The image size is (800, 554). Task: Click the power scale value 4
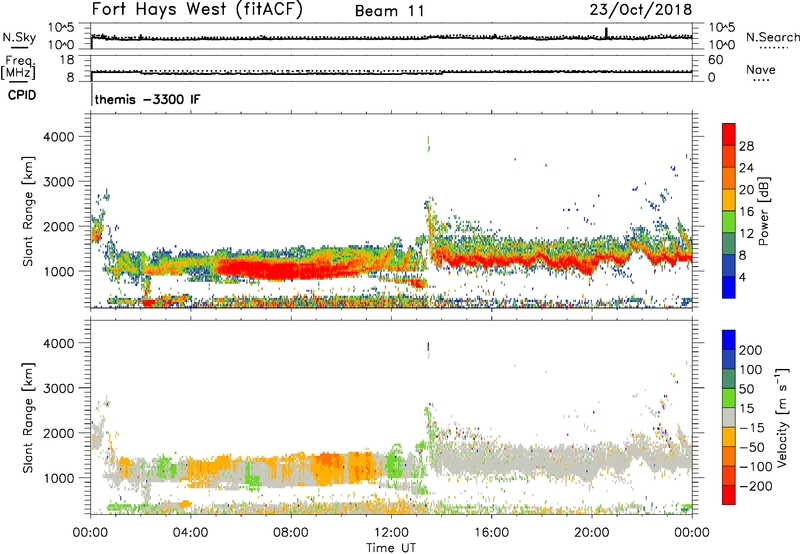click(743, 277)
